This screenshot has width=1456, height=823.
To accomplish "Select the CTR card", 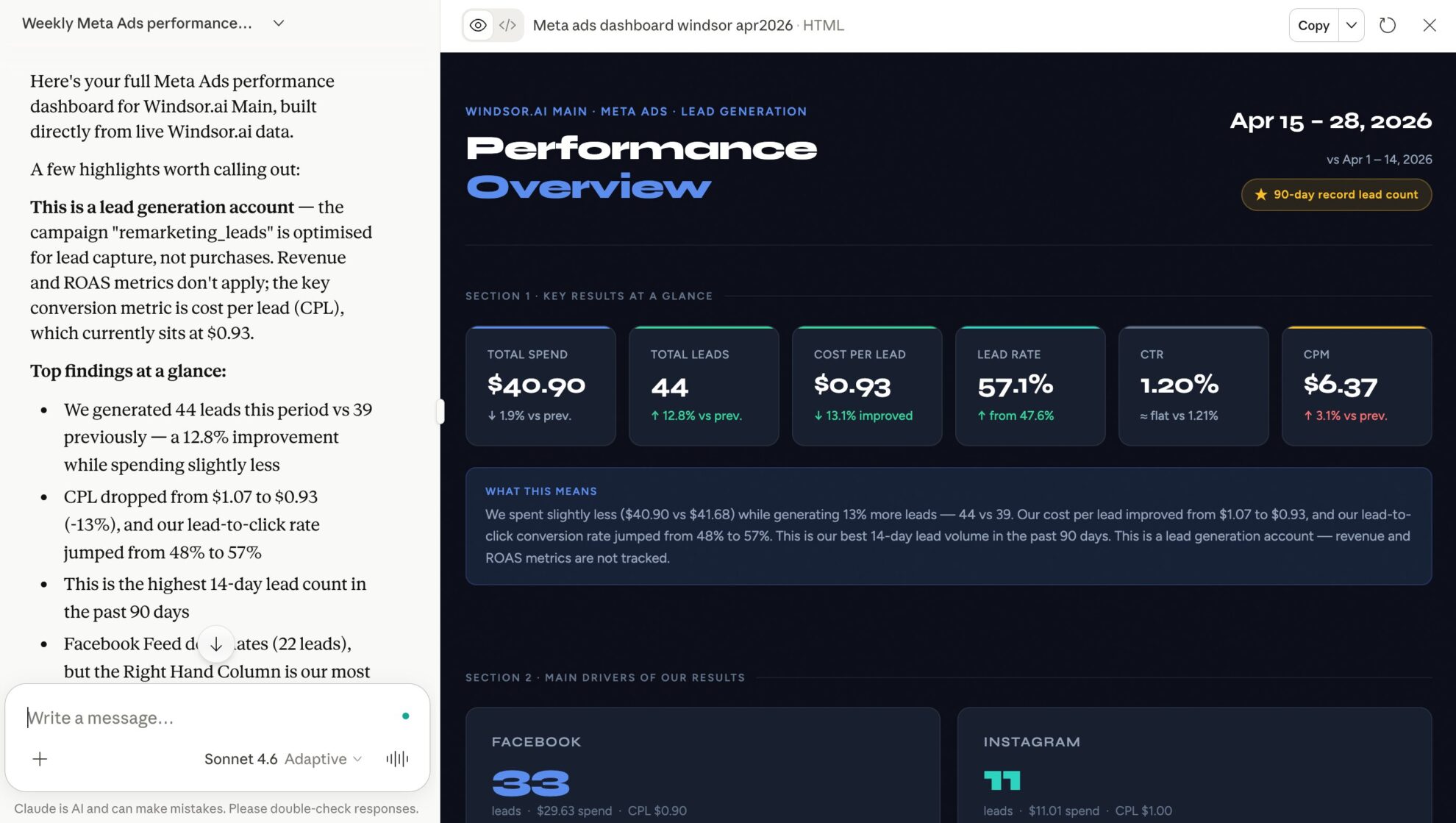I will coord(1193,385).
